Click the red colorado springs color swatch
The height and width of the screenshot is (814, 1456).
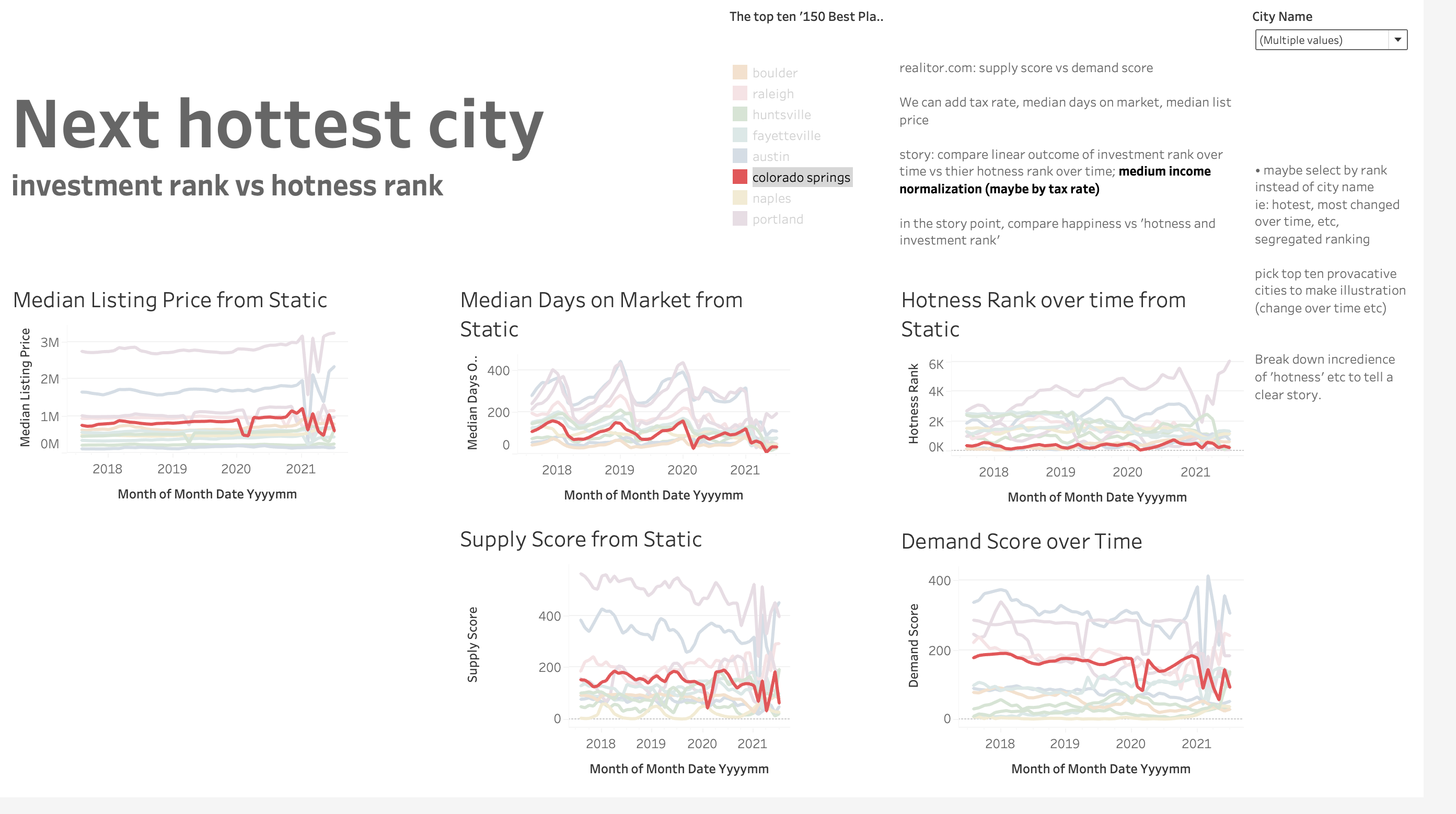click(x=739, y=177)
